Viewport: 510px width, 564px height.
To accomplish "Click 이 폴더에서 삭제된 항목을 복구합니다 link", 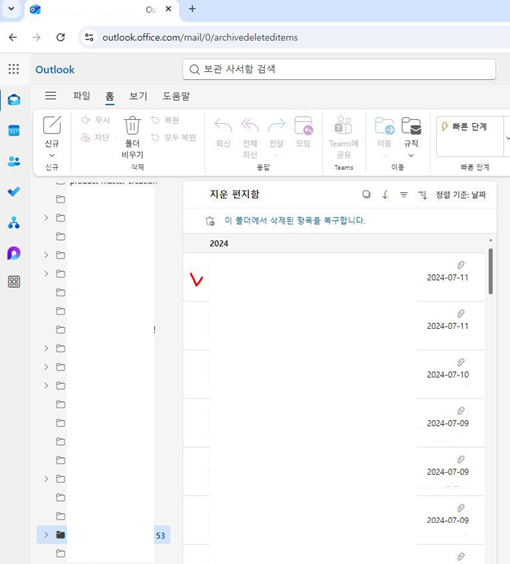I will pyautogui.click(x=295, y=220).
